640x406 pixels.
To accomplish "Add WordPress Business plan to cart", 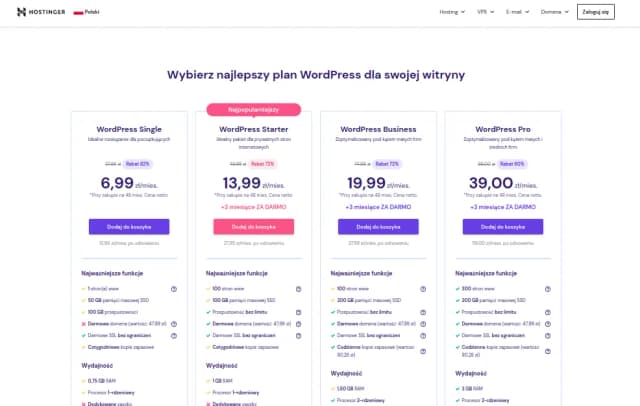I will point(379,227).
